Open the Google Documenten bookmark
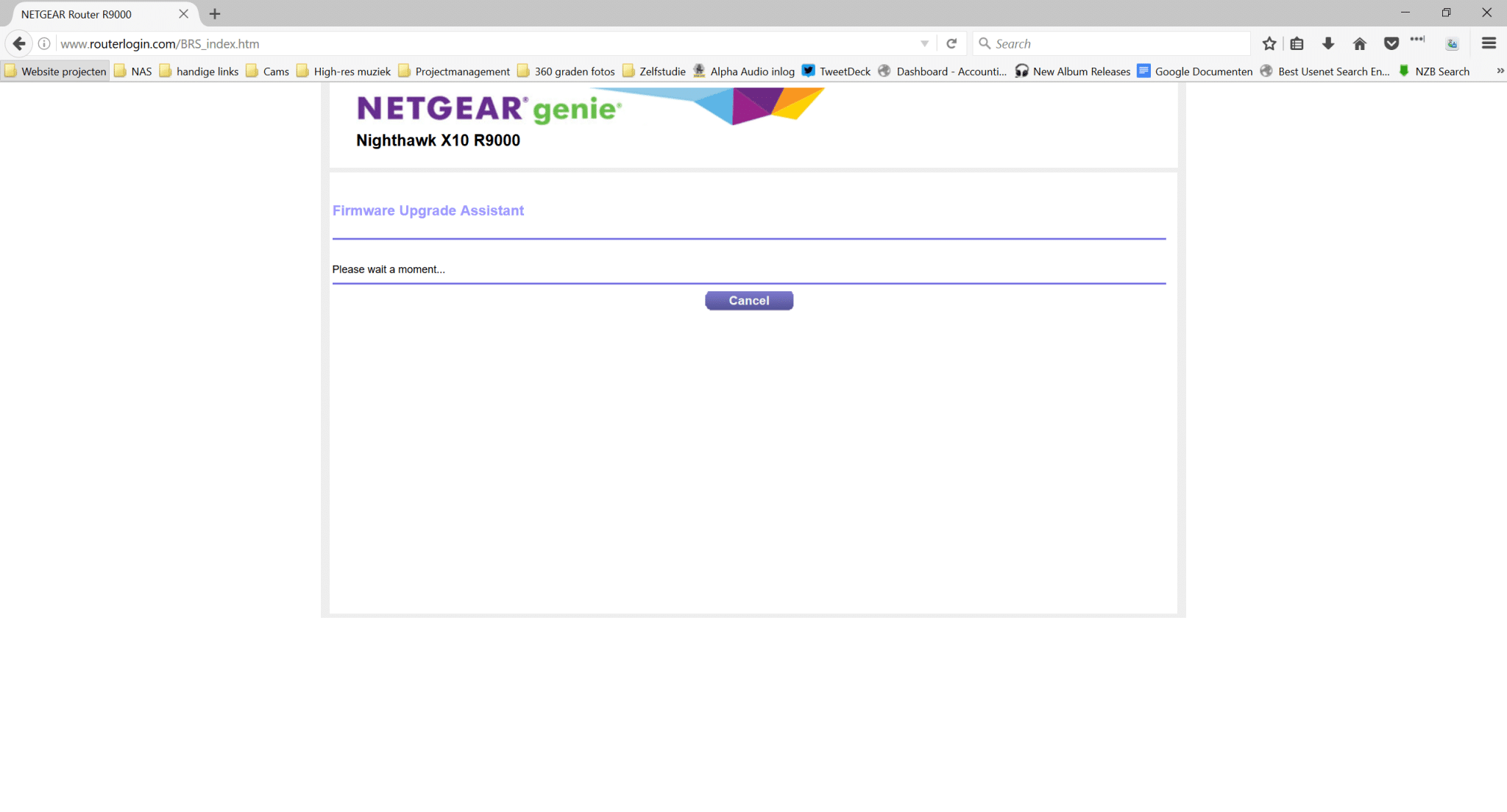The width and height of the screenshot is (1507, 812). click(x=1195, y=71)
